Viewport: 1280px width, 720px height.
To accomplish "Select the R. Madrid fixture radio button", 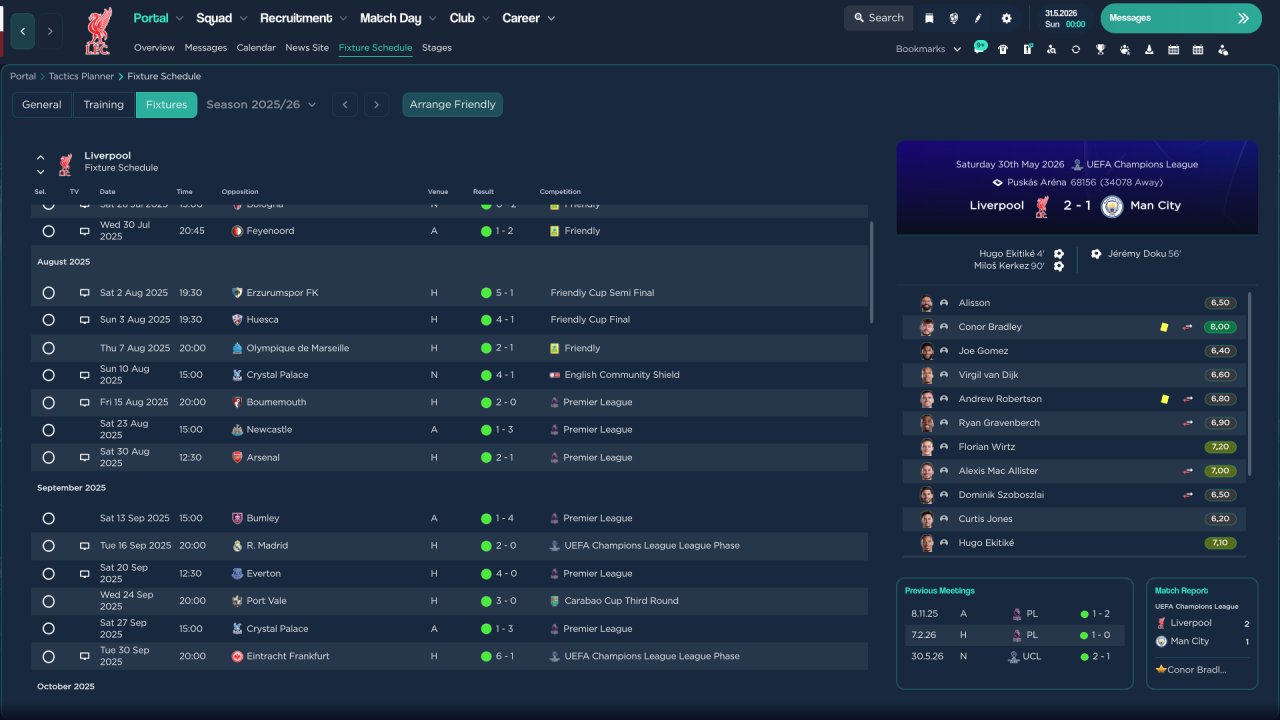I will 48,546.
